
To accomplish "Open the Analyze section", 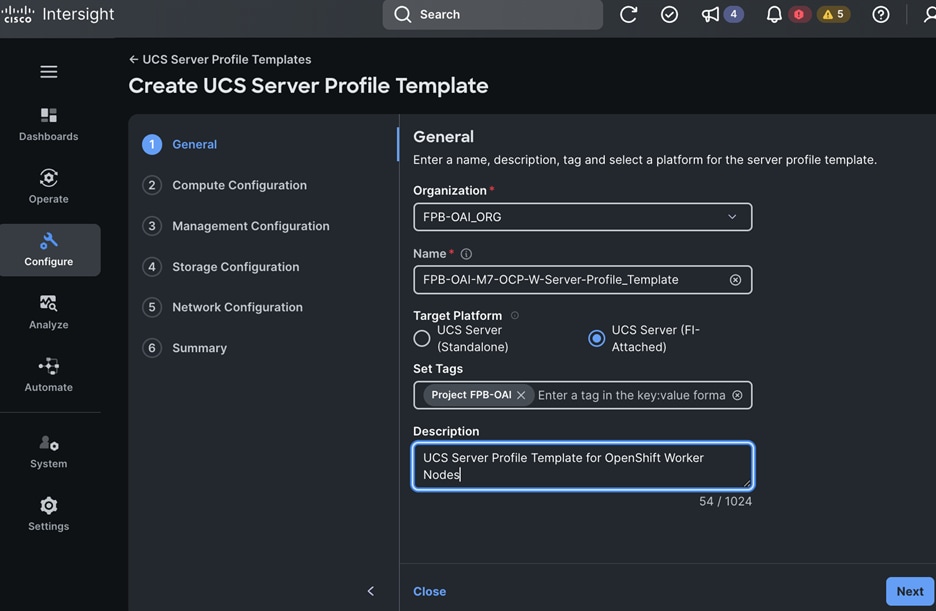I will point(49,312).
